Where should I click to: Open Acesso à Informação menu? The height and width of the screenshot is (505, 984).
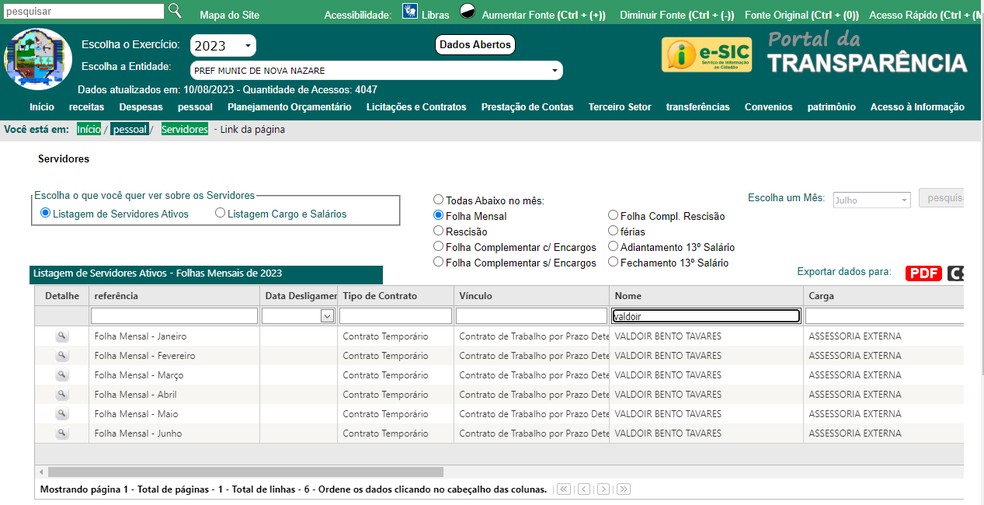pyautogui.click(x=917, y=107)
